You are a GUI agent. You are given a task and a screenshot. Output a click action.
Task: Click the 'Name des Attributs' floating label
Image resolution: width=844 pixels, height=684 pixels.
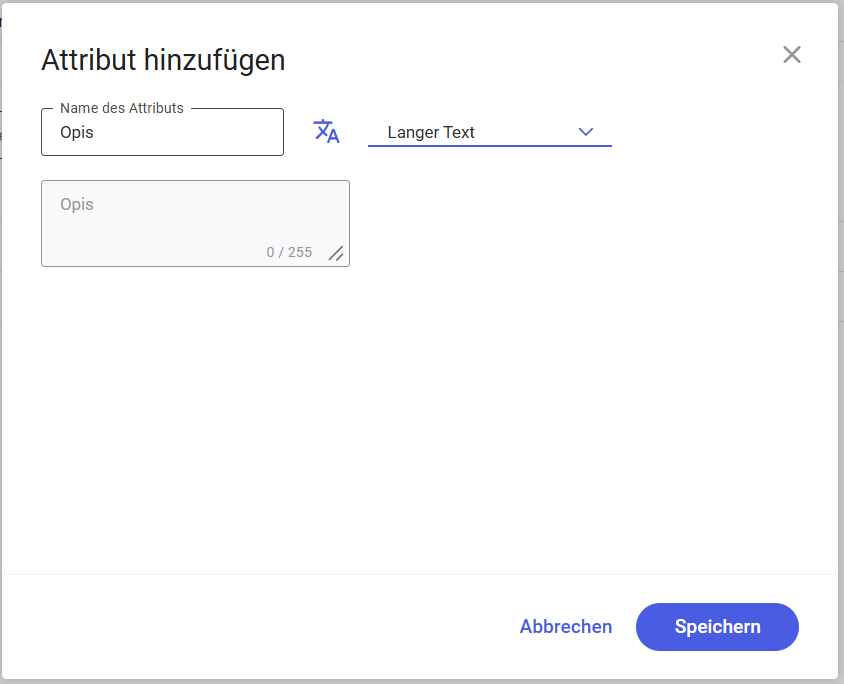122,108
